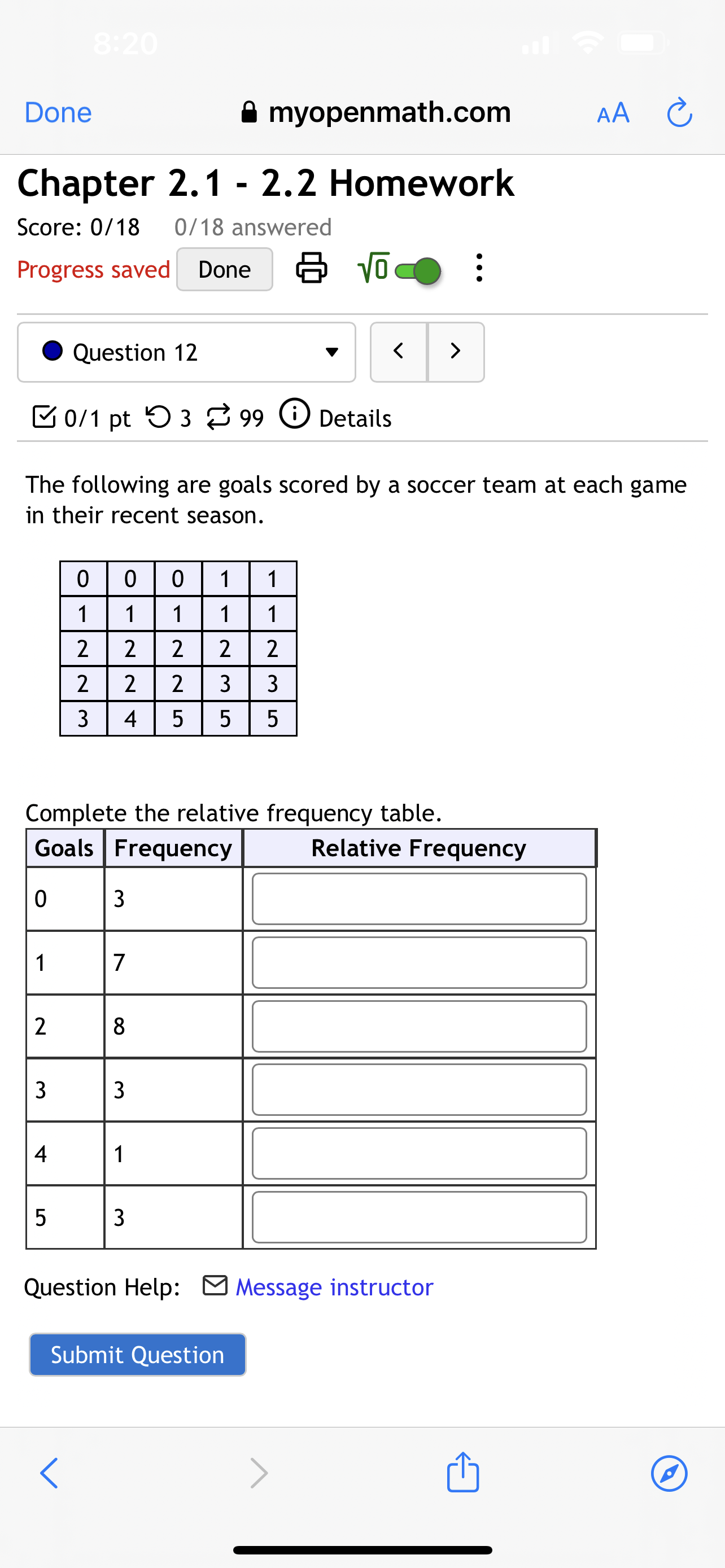
Task: Tap the Safari share icon
Action: 462,1474
